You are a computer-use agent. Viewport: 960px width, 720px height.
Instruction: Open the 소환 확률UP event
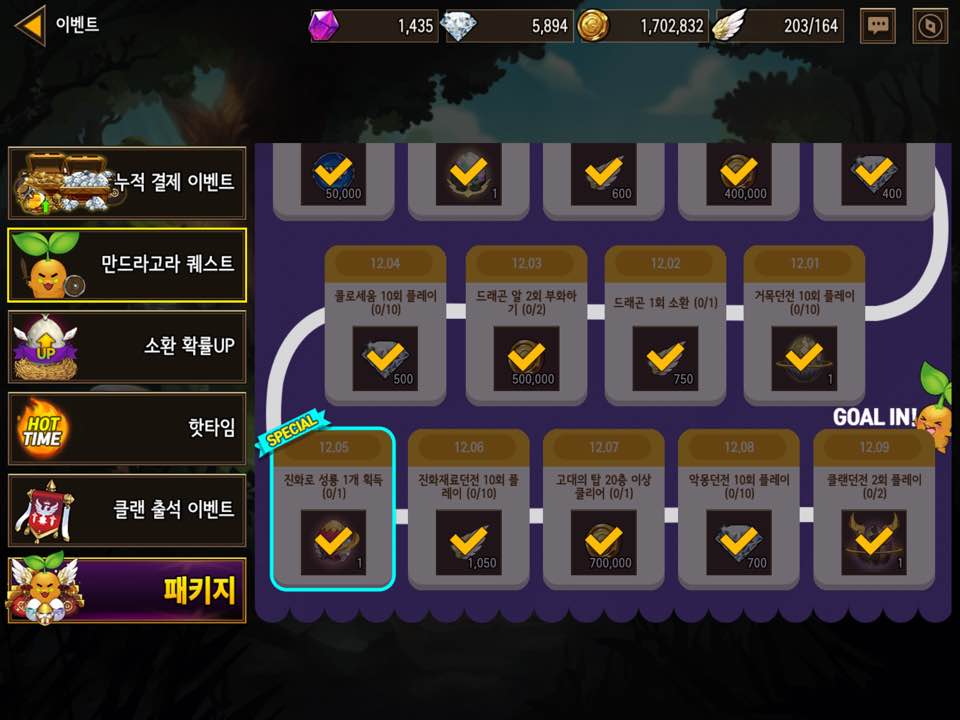click(127, 347)
